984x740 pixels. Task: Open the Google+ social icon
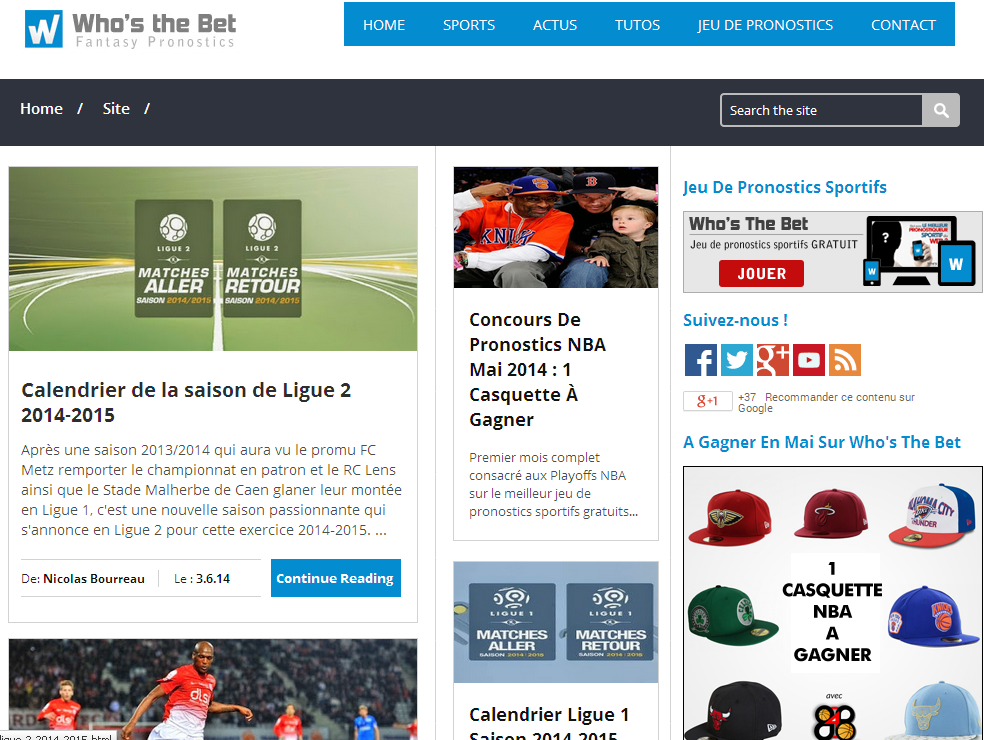(x=773, y=360)
